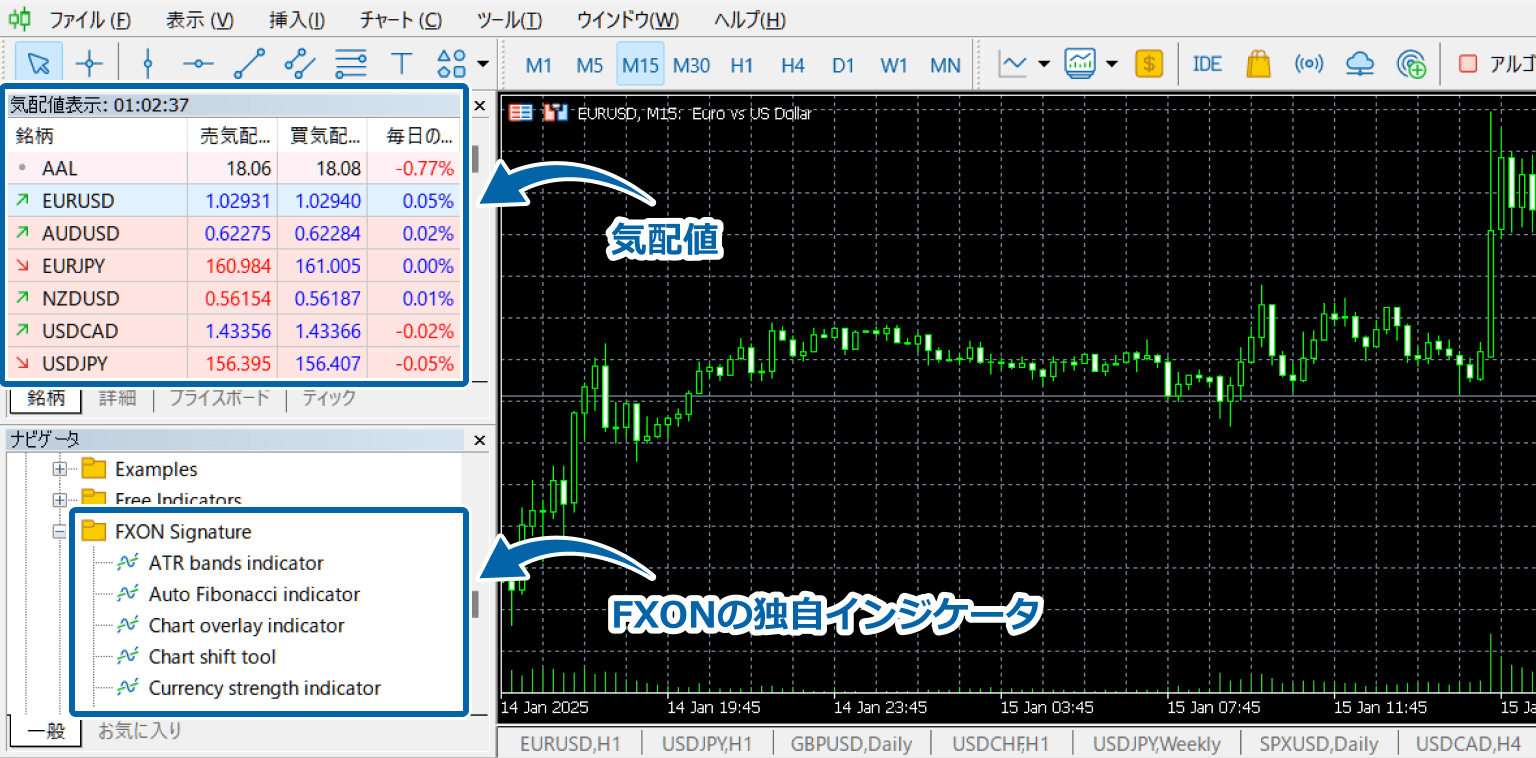The image size is (1536, 758).
Task: Select the USDJPY symbol row
Action: (x=234, y=363)
